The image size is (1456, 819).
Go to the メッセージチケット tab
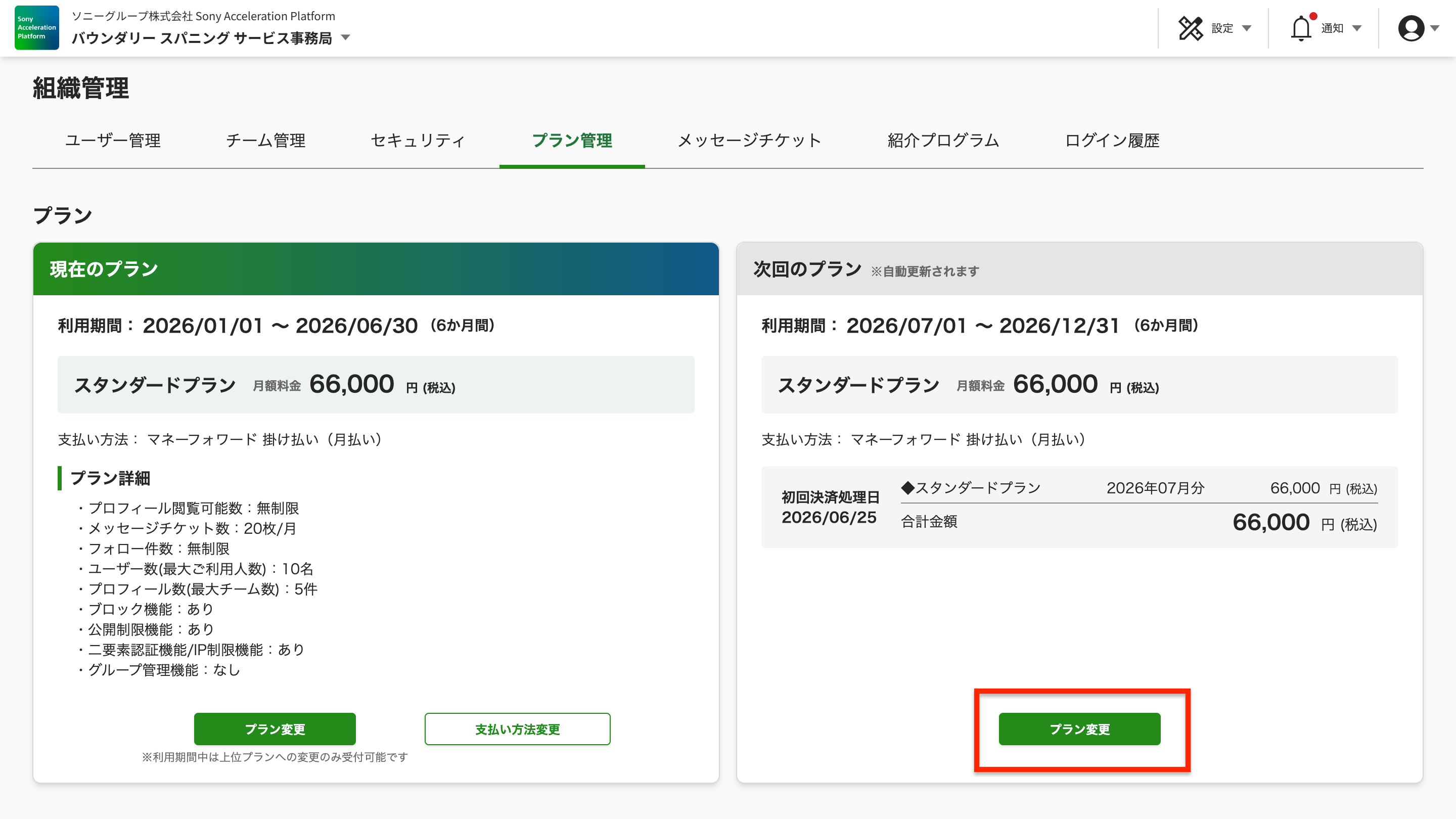[x=749, y=140]
